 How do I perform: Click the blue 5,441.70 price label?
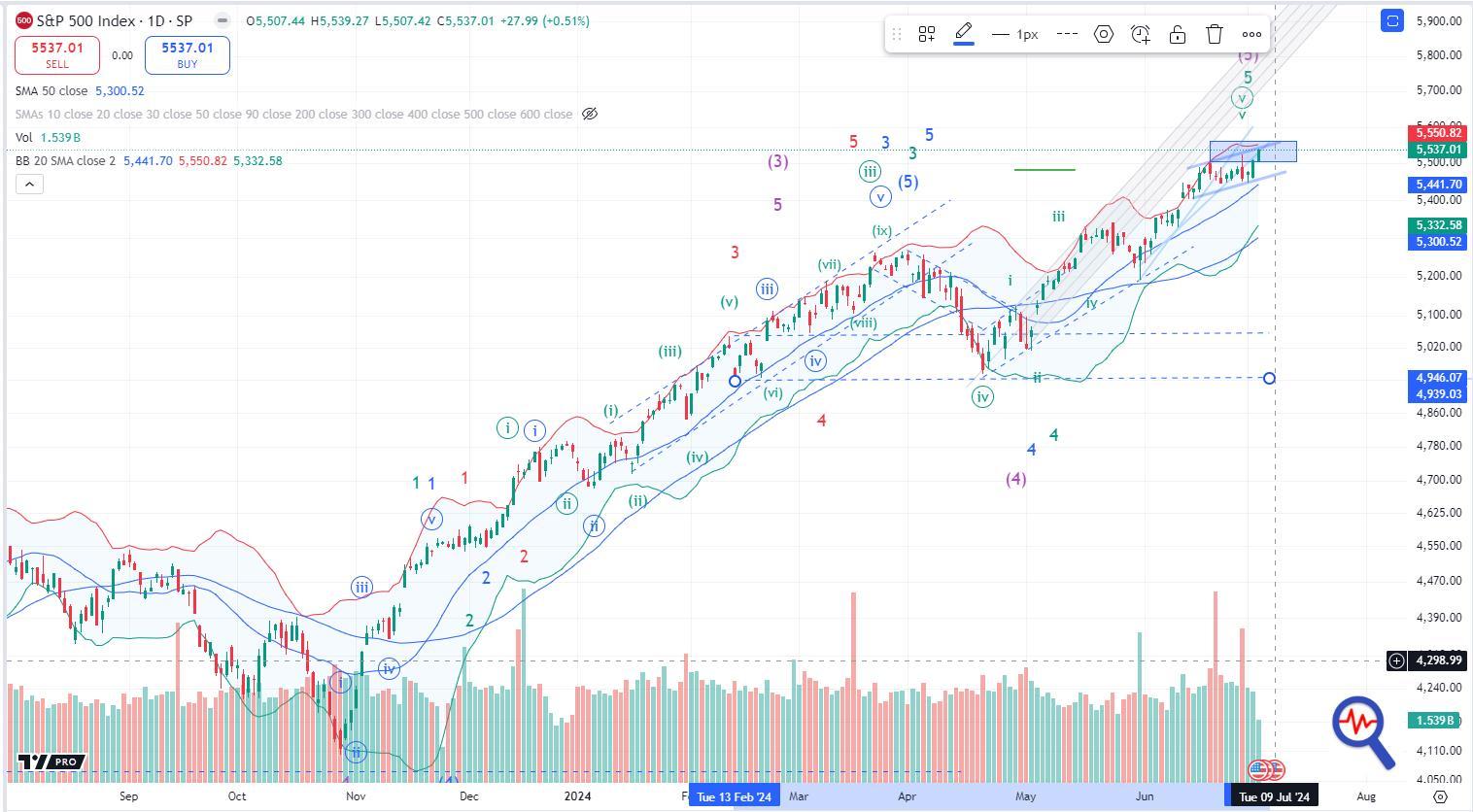point(1439,185)
